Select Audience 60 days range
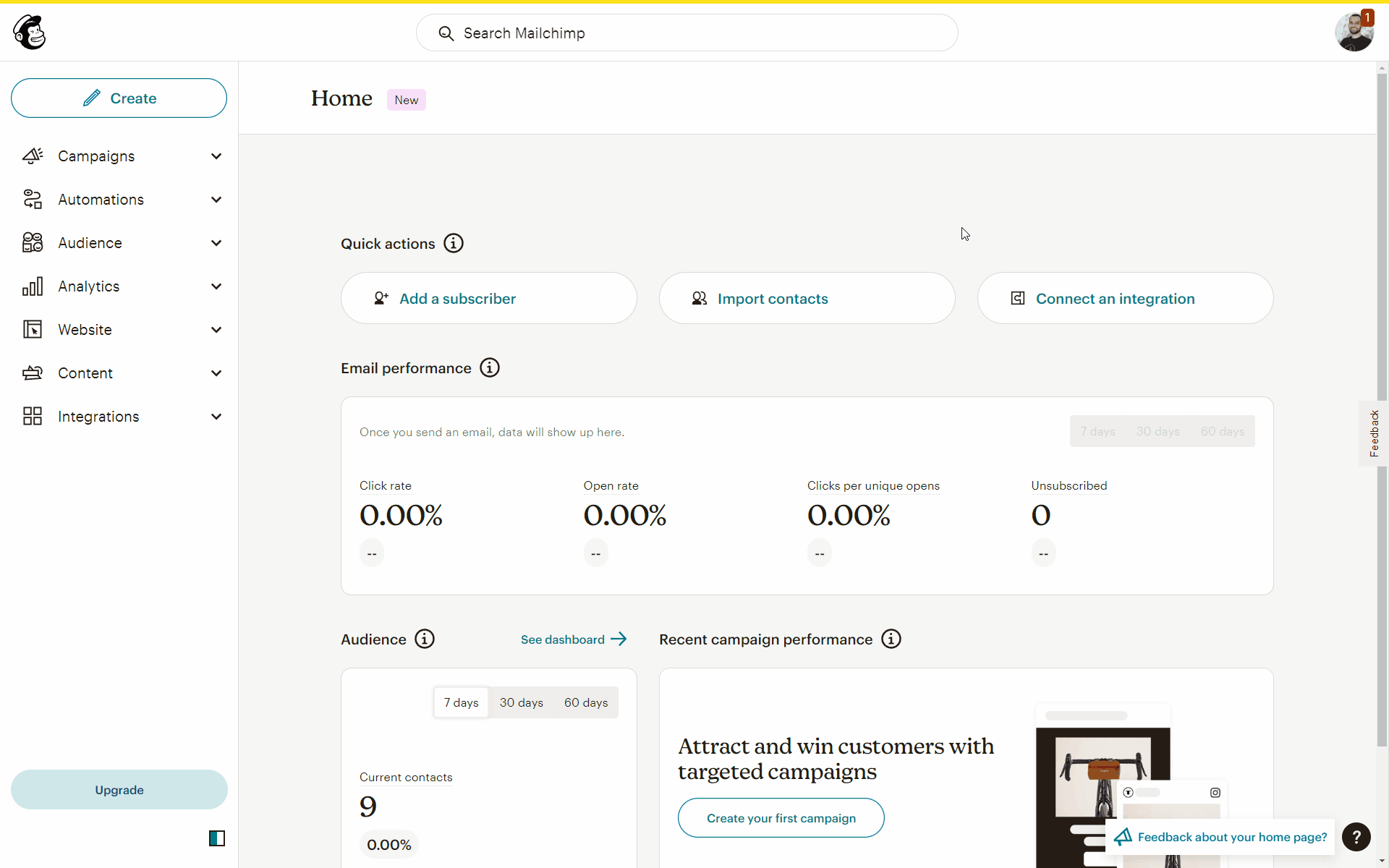 586,702
